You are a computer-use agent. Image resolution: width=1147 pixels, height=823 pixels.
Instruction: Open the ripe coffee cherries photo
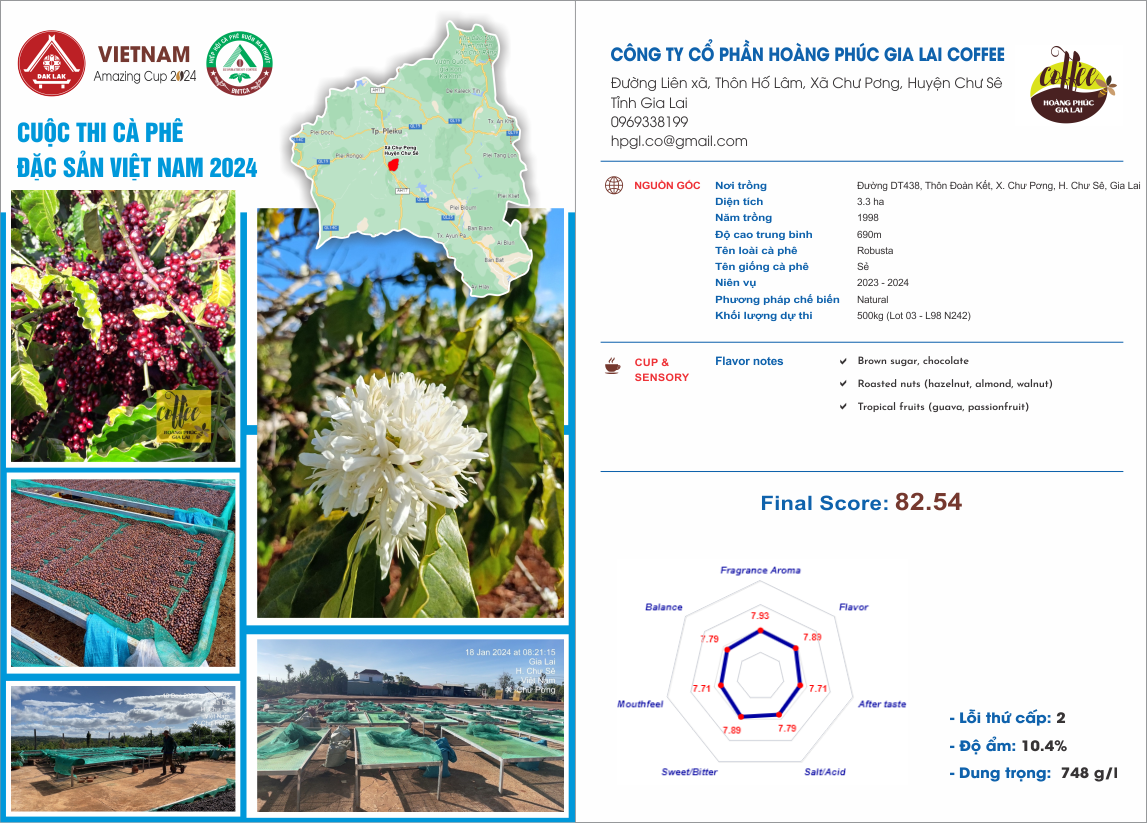[x=123, y=326]
